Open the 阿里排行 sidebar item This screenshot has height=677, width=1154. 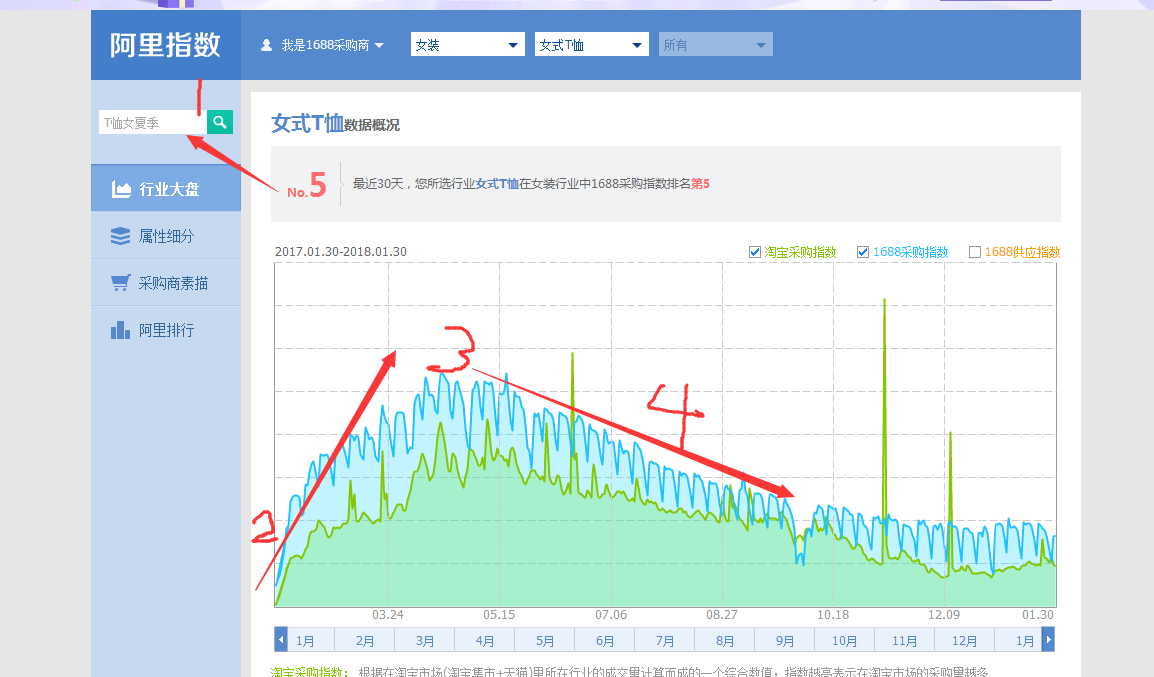(x=166, y=330)
